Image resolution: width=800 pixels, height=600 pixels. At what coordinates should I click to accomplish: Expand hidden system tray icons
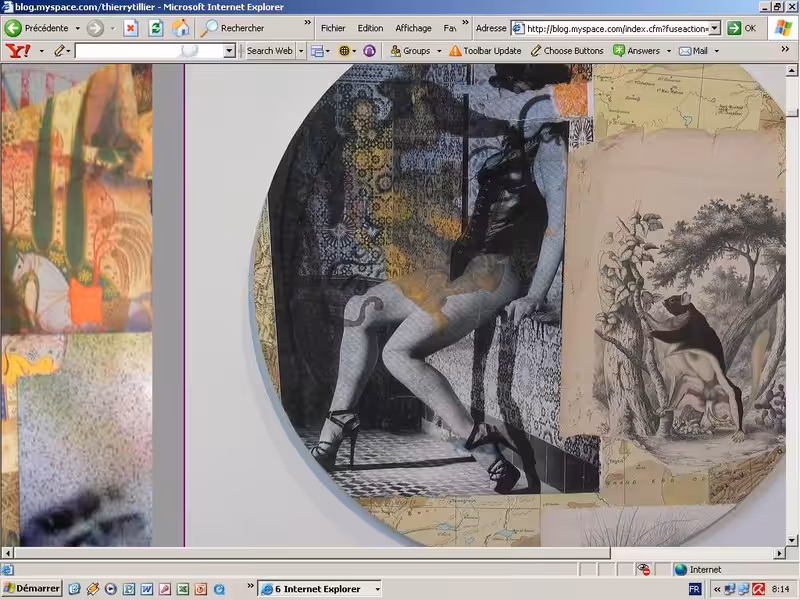pyautogui.click(x=717, y=589)
